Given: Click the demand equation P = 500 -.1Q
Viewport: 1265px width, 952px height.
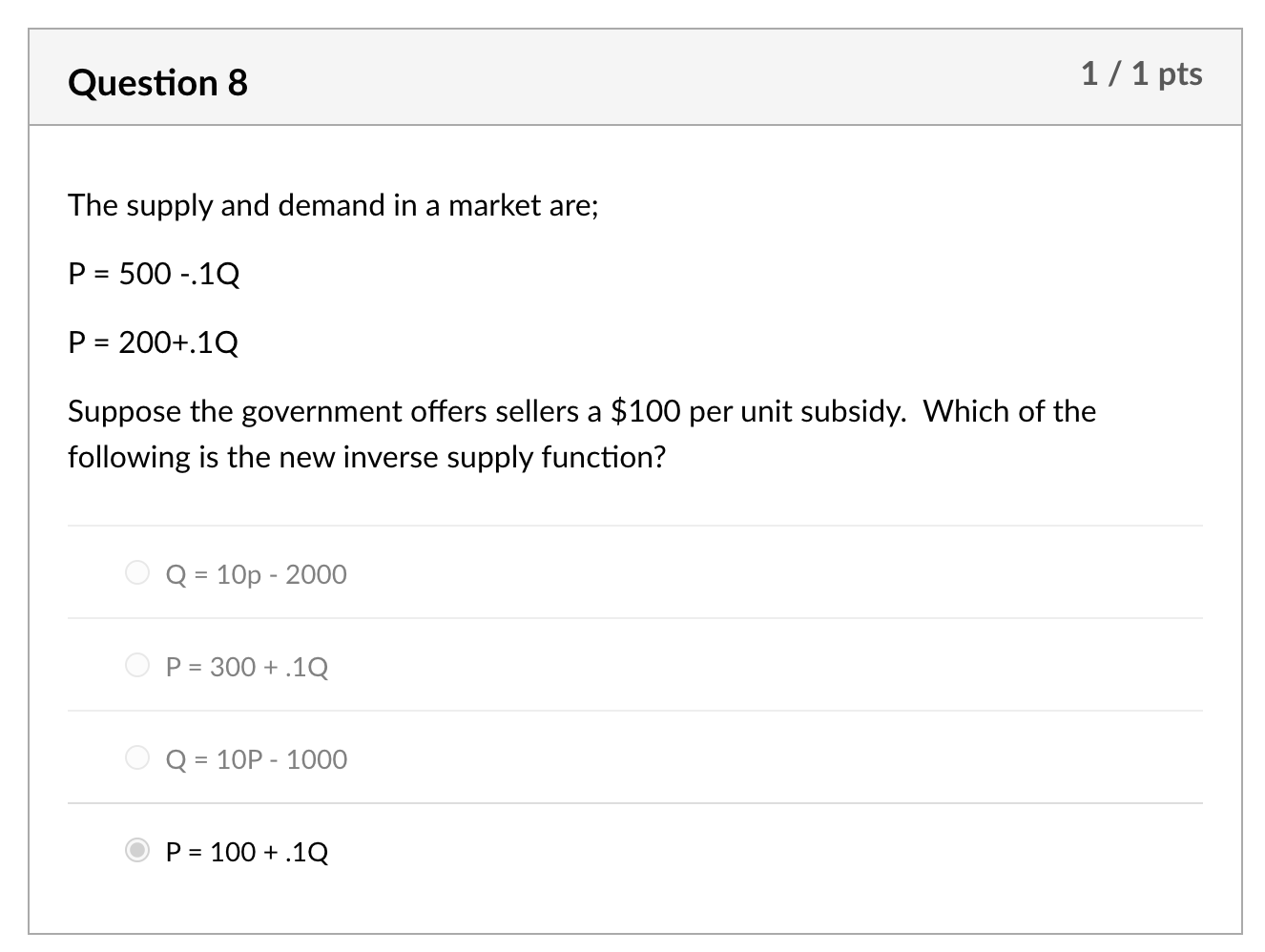Looking at the screenshot, I should (x=154, y=275).
